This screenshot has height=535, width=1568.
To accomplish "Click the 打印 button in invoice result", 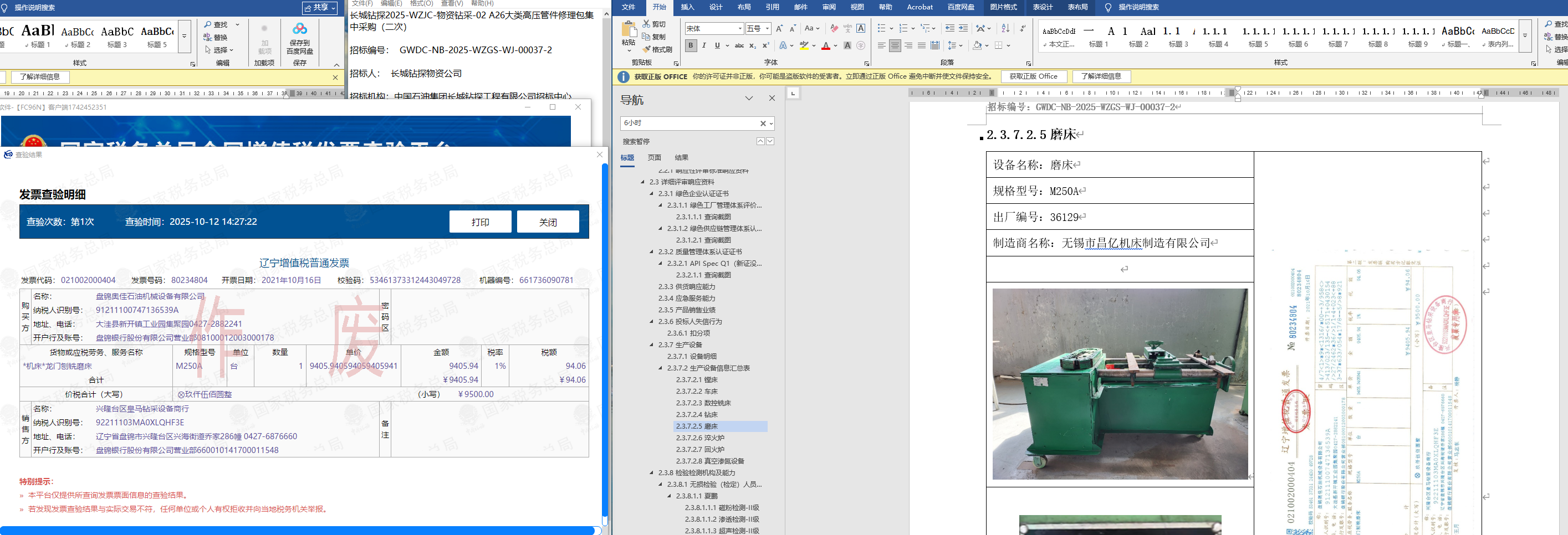I will coord(479,222).
